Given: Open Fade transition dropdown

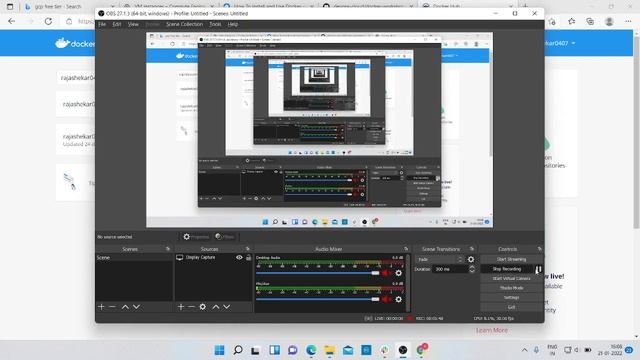Looking at the screenshot, I should (x=440, y=260).
